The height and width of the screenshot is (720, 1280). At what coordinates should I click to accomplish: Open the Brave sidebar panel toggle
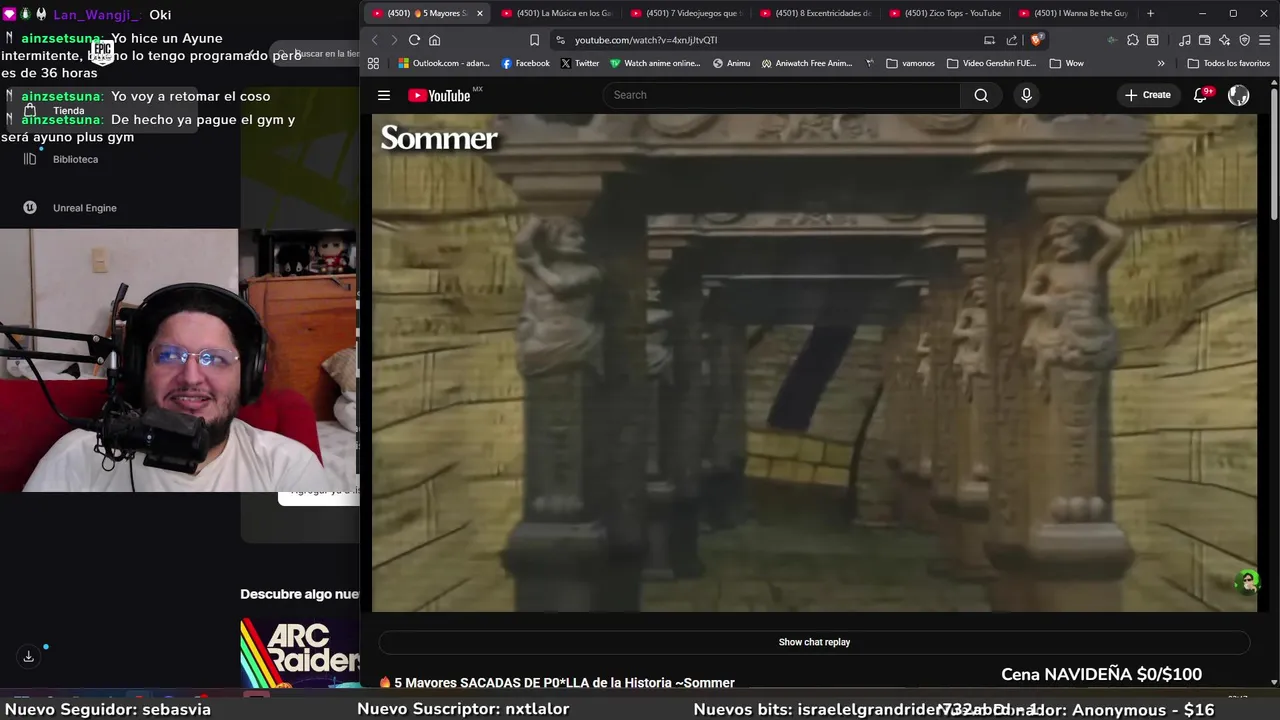tap(1153, 40)
